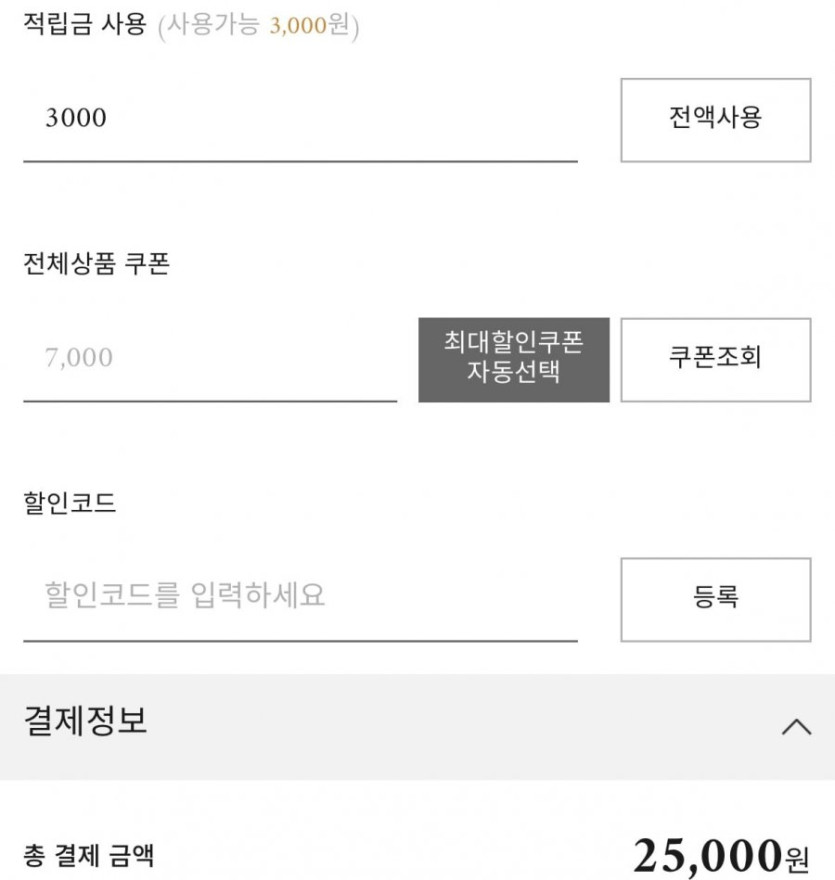
Task: Click the 원 currency unit beside the total
Action: [797, 858]
